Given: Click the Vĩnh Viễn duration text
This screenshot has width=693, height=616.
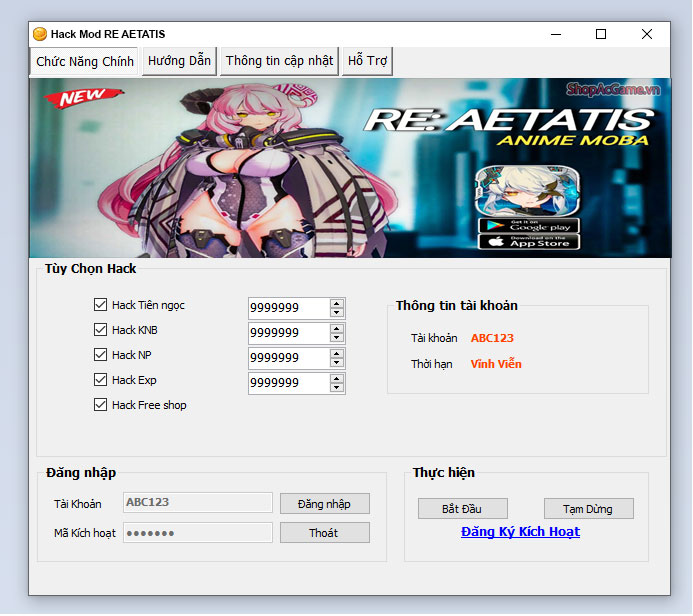Looking at the screenshot, I should [496, 364].
